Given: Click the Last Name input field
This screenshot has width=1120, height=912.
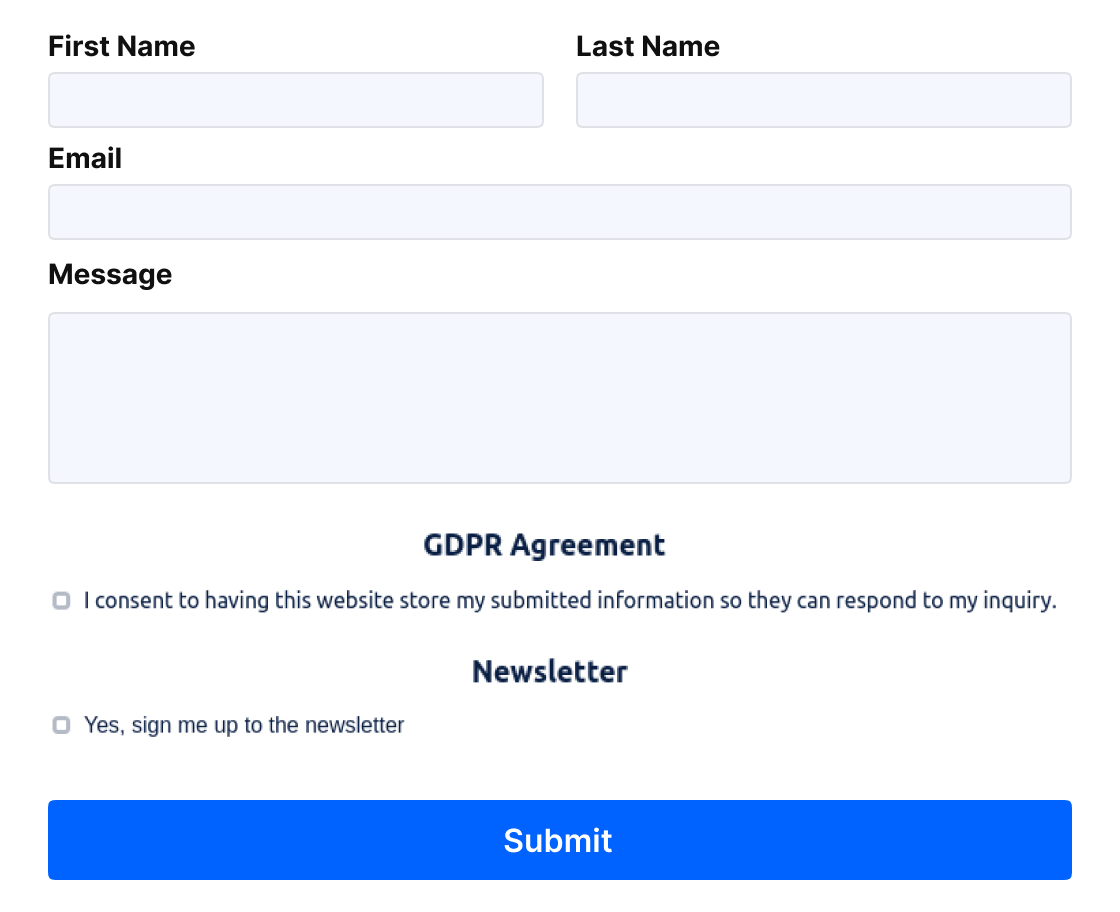Looking at the screenshot, I should coord(824,100).
